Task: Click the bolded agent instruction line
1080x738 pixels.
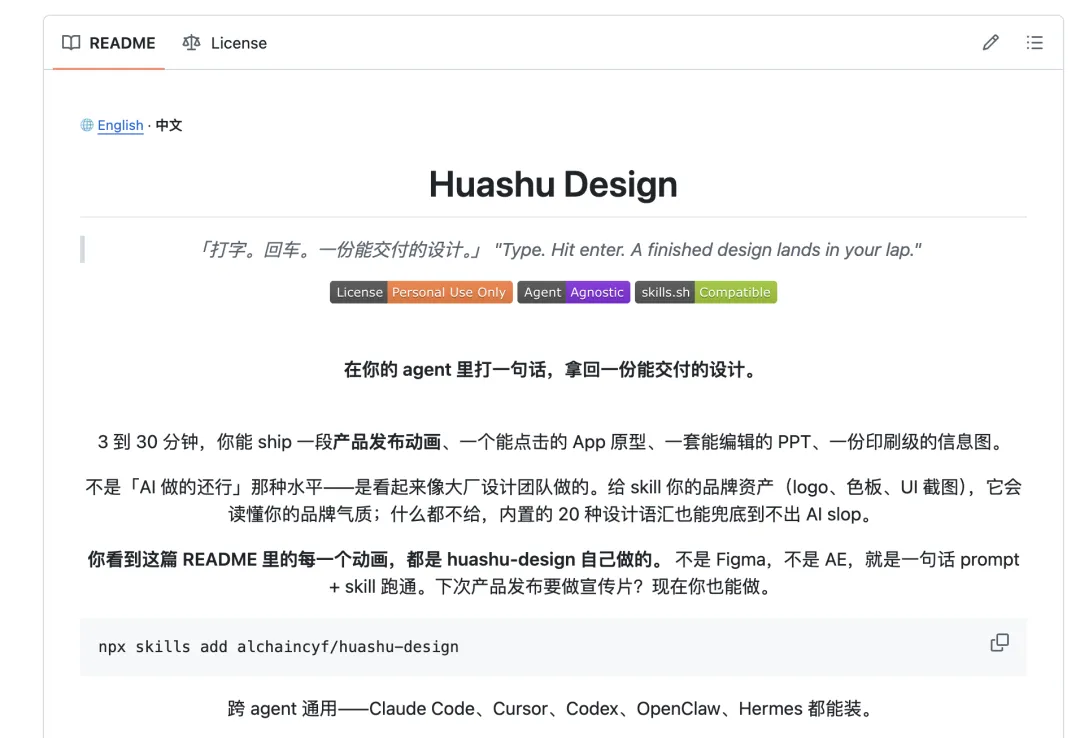Action: click(x=552, y=369)
